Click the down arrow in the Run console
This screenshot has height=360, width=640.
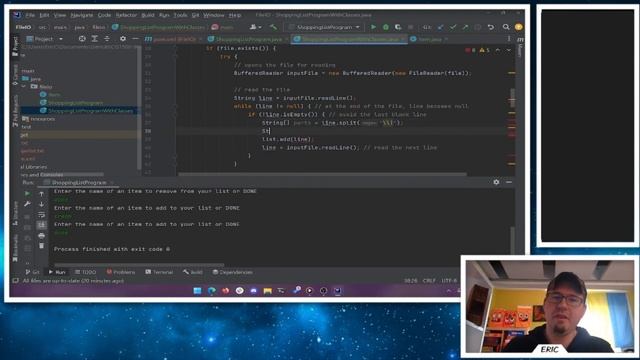point(41,204)
